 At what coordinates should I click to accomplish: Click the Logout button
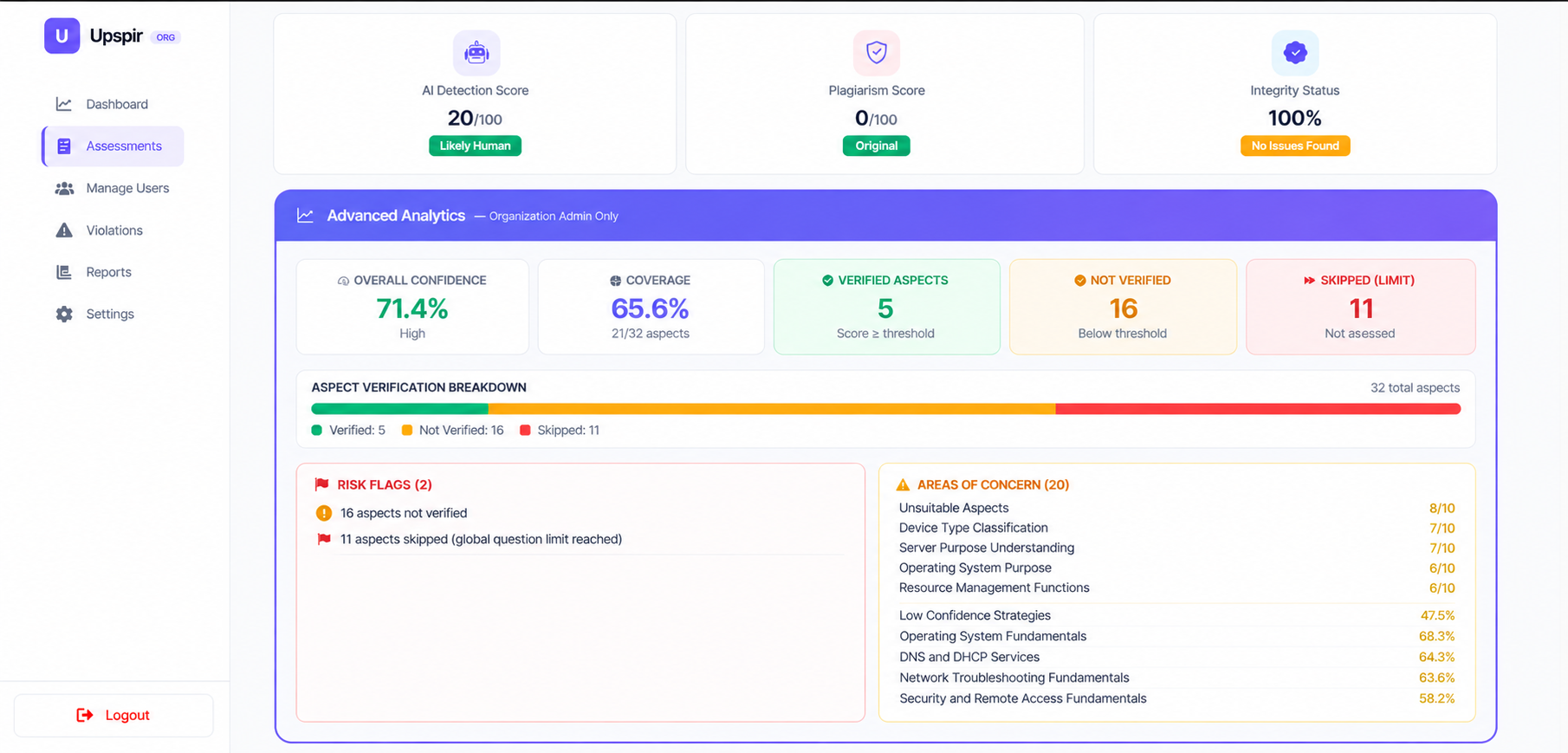[x=113, y=715]
